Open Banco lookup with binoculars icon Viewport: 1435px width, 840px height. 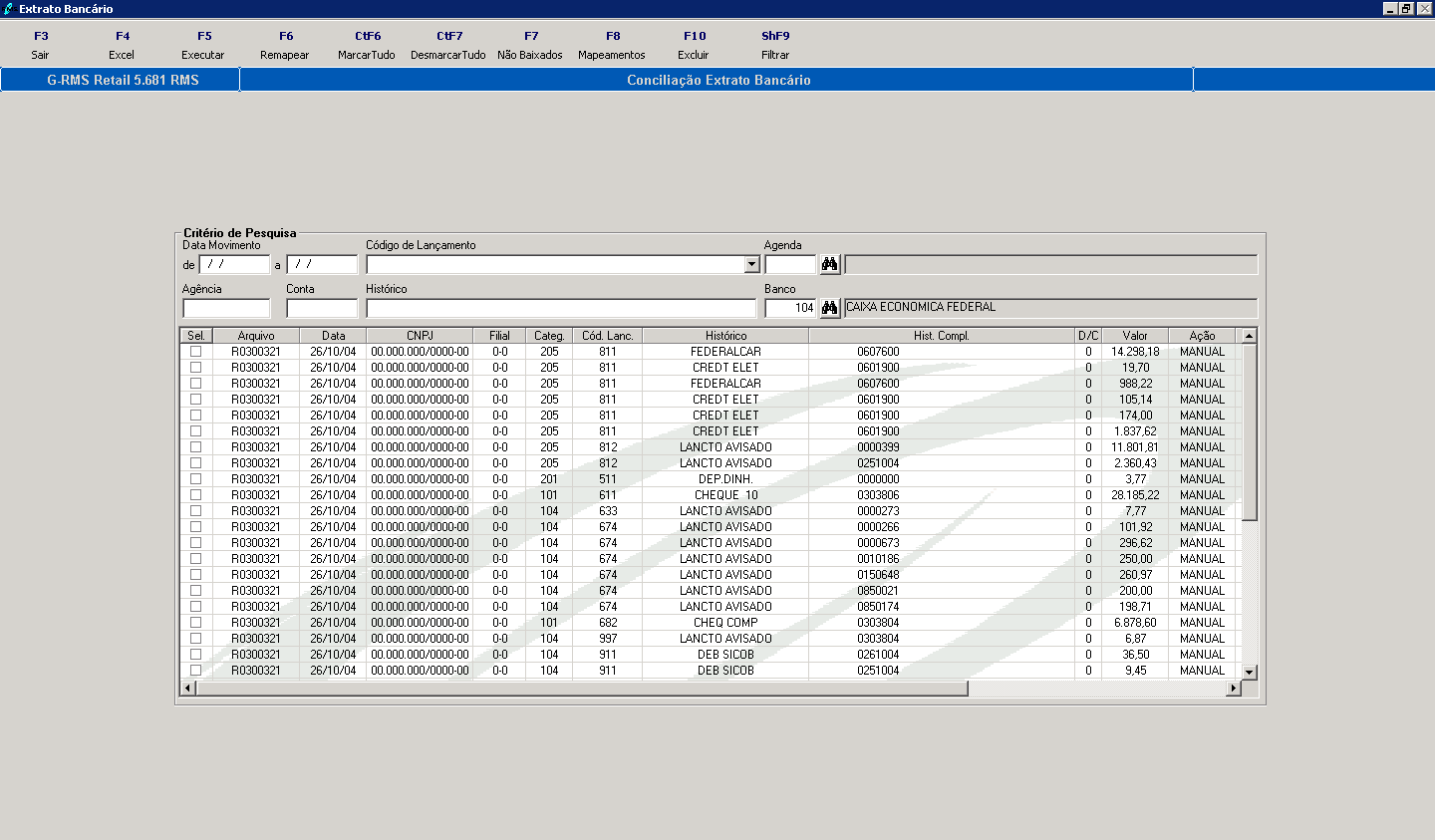point(829,308)
